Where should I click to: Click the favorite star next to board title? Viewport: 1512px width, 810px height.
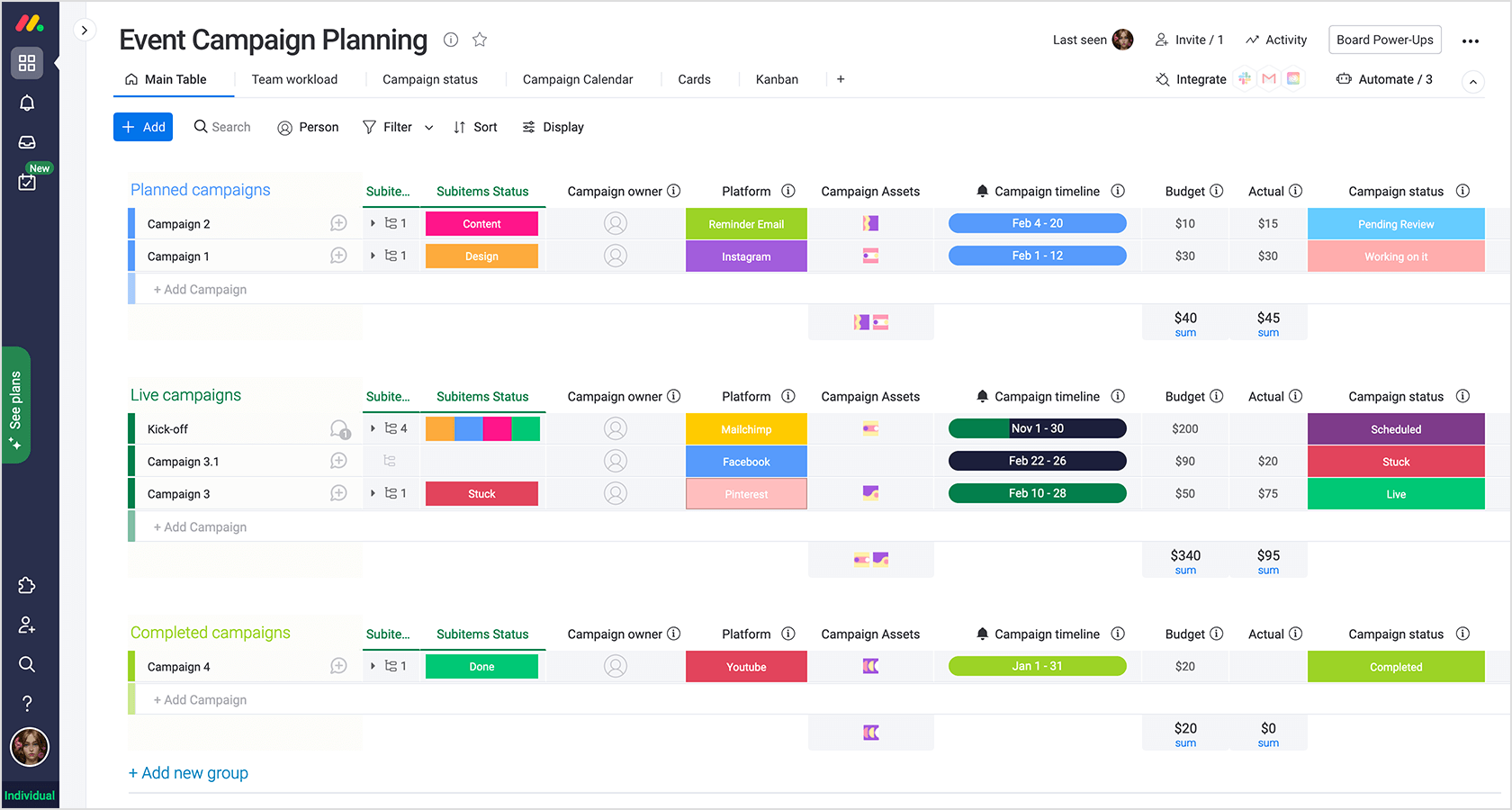pyautogui.click(x=480, y=40)
